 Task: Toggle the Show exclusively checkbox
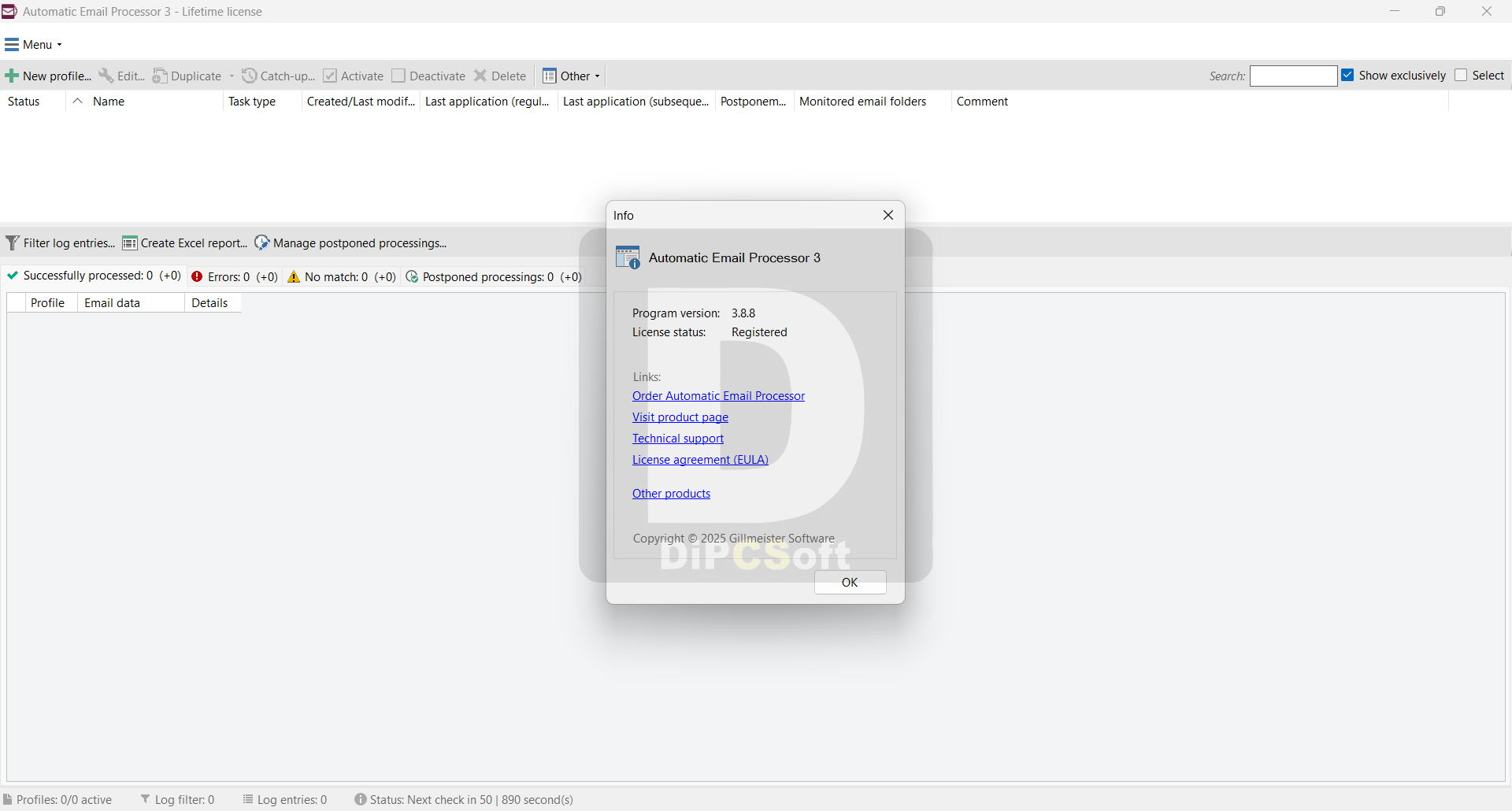click(1347, 75)
